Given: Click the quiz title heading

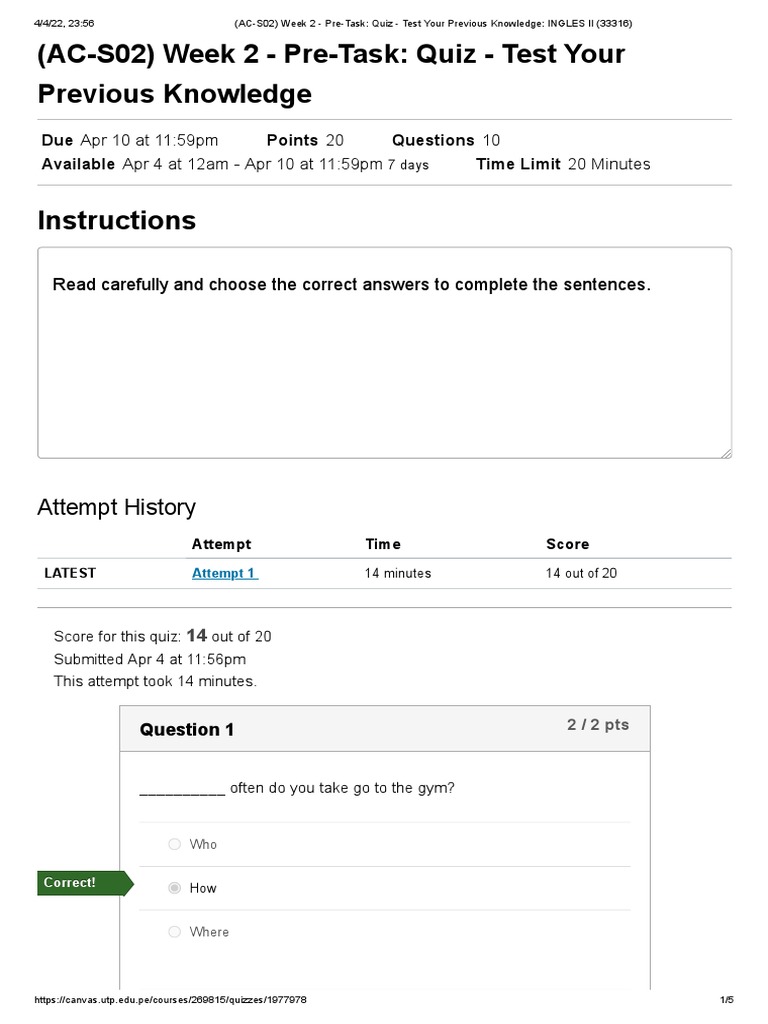Looking at the screenshot, I should point(331,73).
